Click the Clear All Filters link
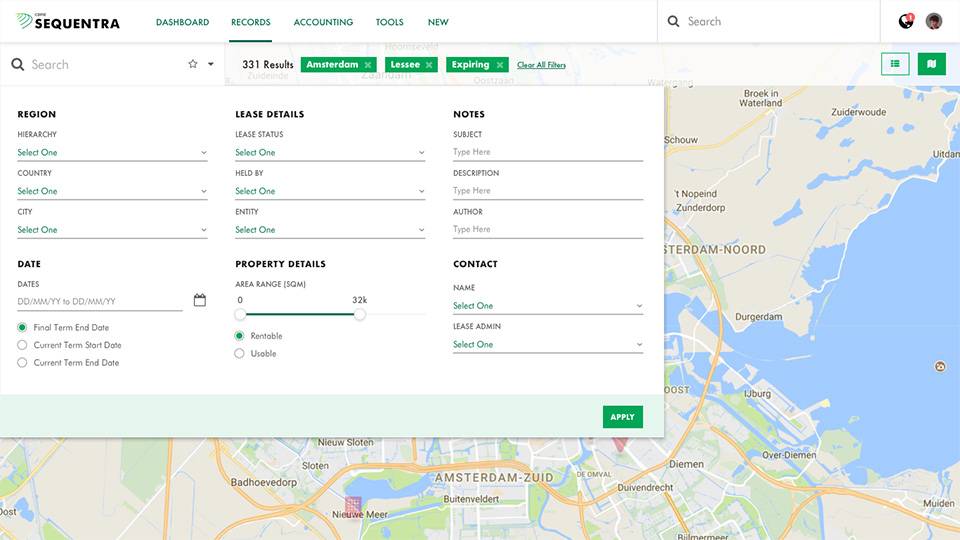Image resolution: width=960 pixels, height=540 pixels. (541, 65)
